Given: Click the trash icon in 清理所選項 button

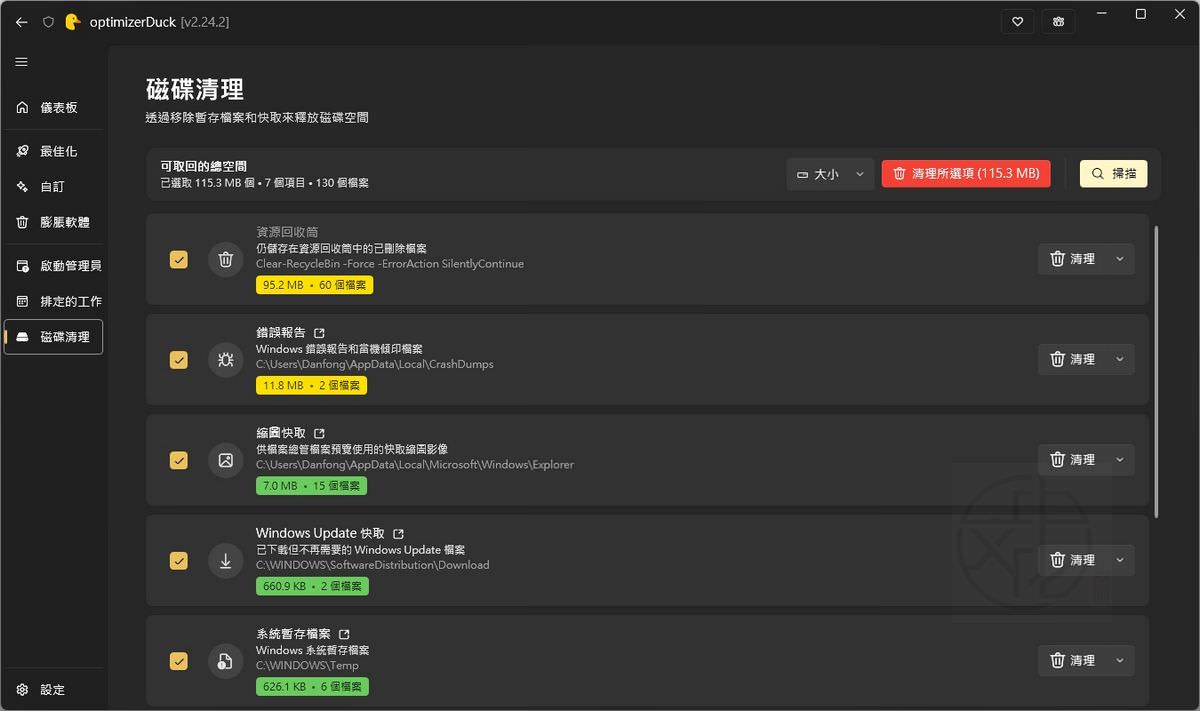Looking at the screenshot, I should pyautogui.click(x=899, y=174).
